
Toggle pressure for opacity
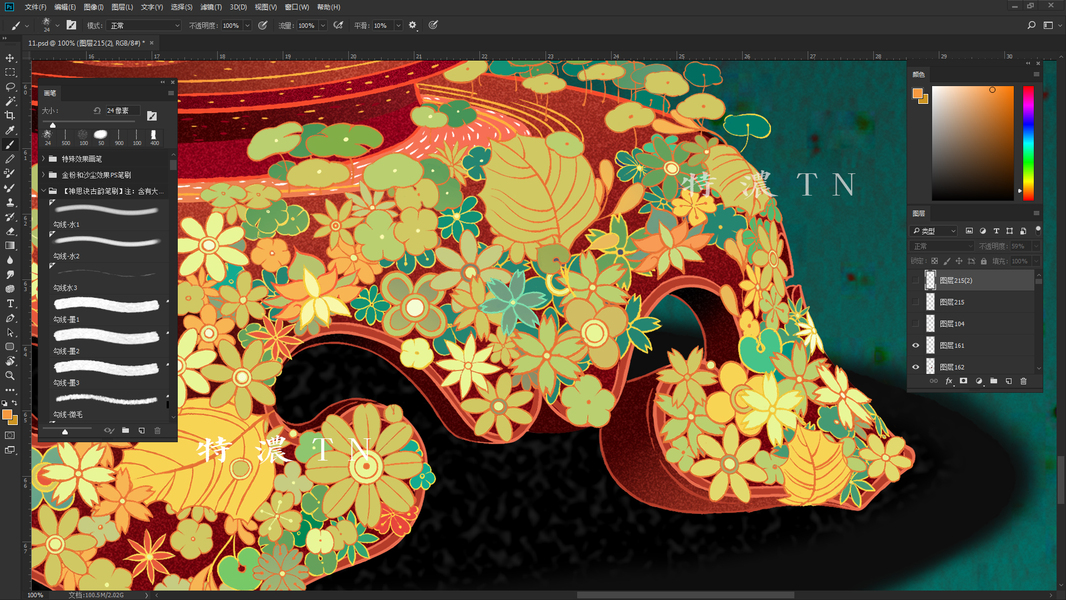262,25
